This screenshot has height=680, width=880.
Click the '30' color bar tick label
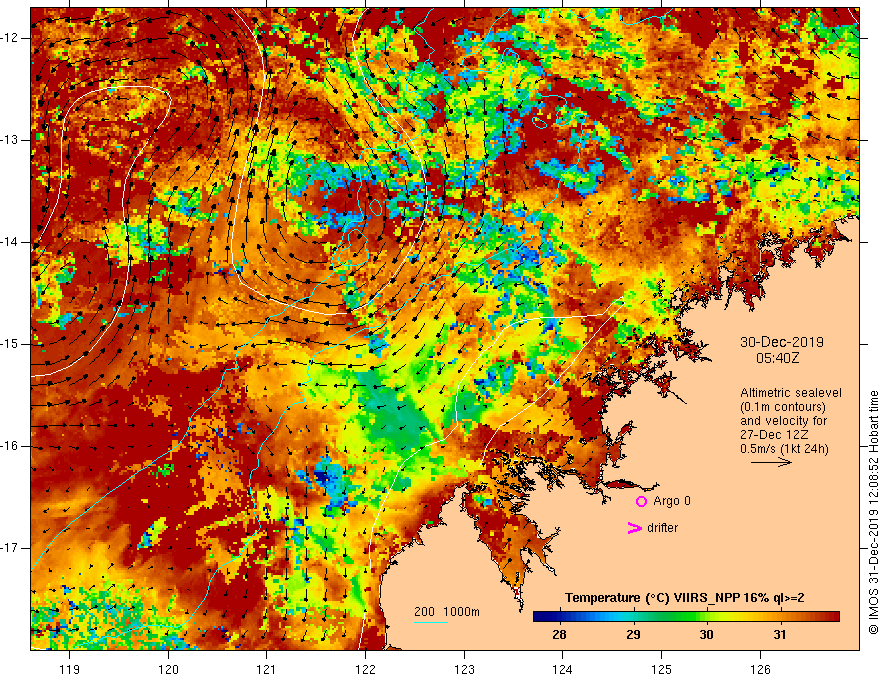[706, 635]
